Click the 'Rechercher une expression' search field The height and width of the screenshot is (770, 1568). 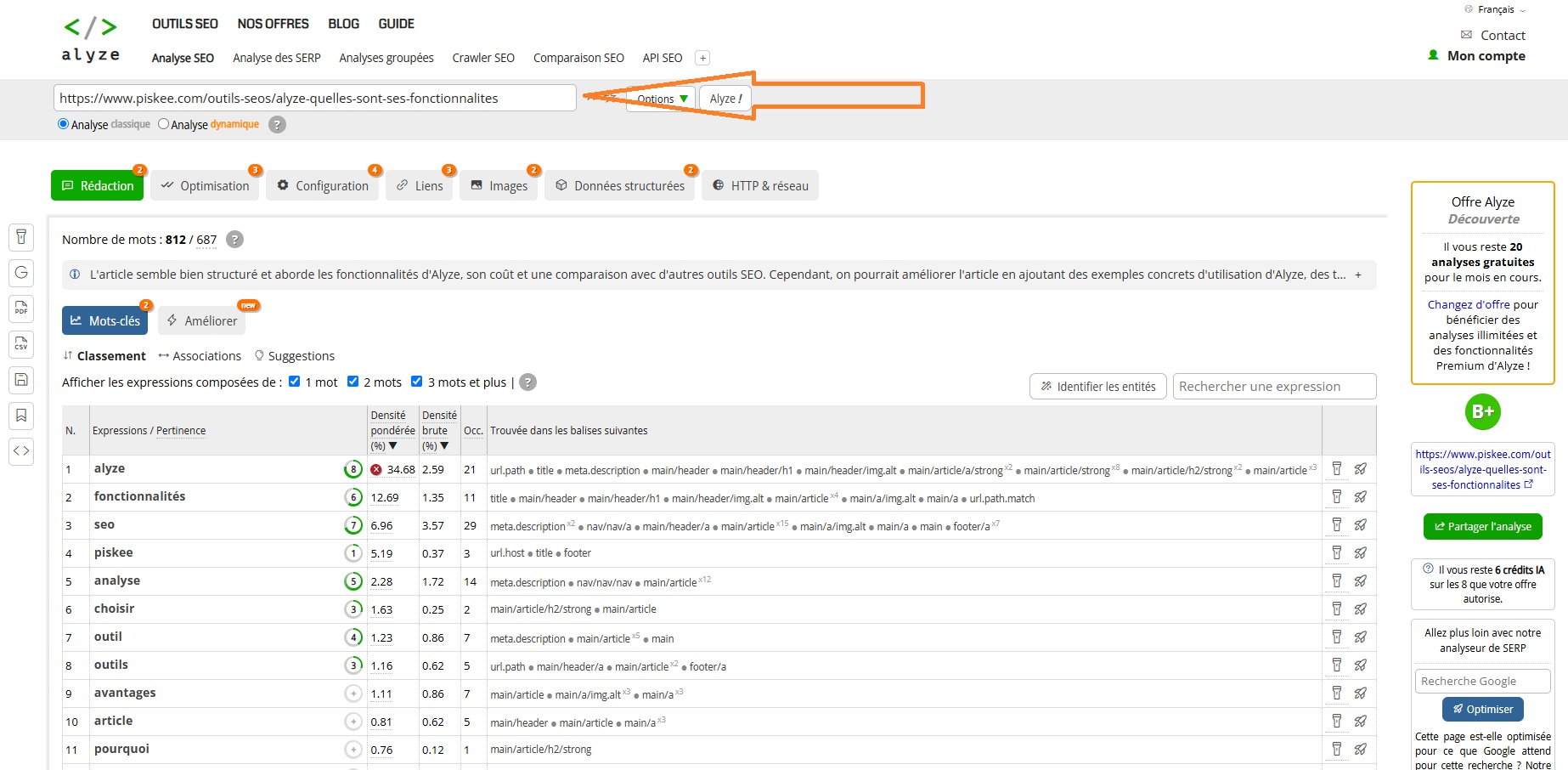coord(1274,386)
